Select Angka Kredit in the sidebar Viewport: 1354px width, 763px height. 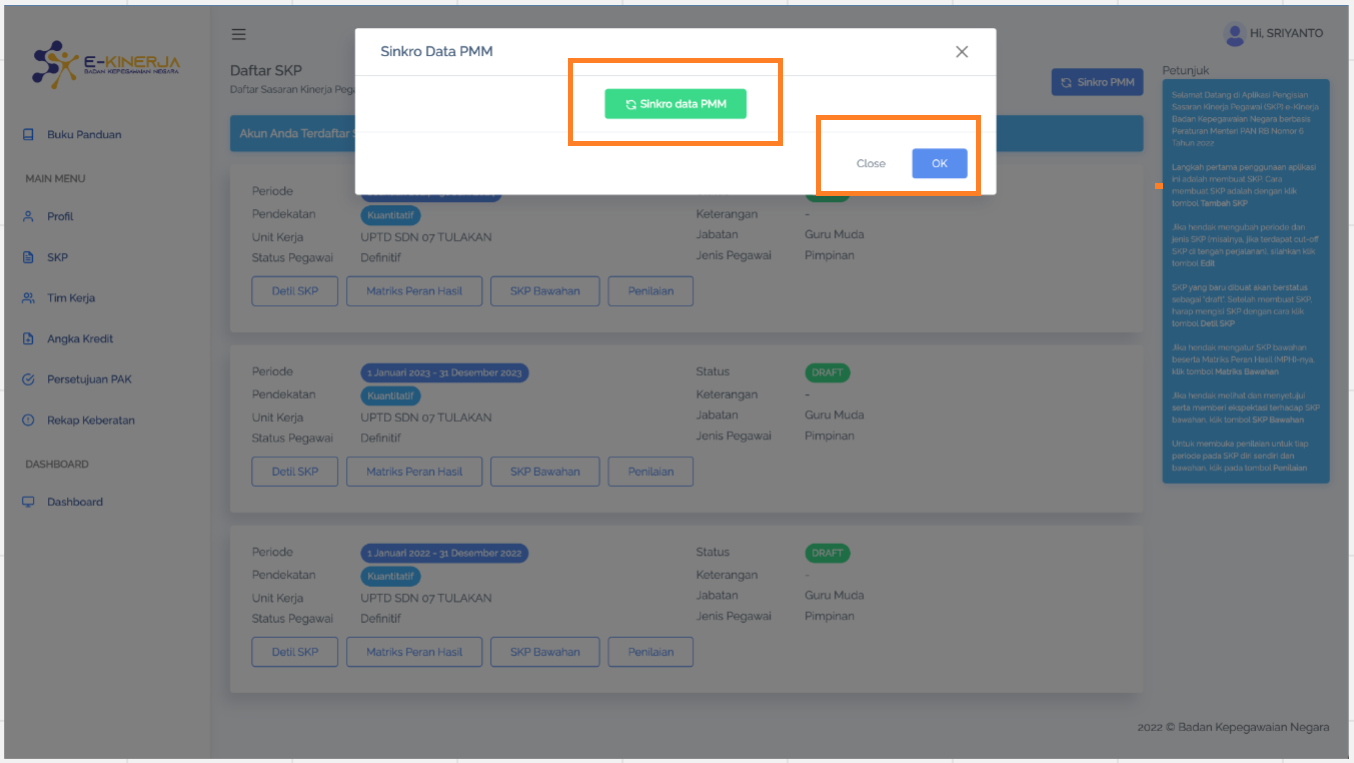80,339
